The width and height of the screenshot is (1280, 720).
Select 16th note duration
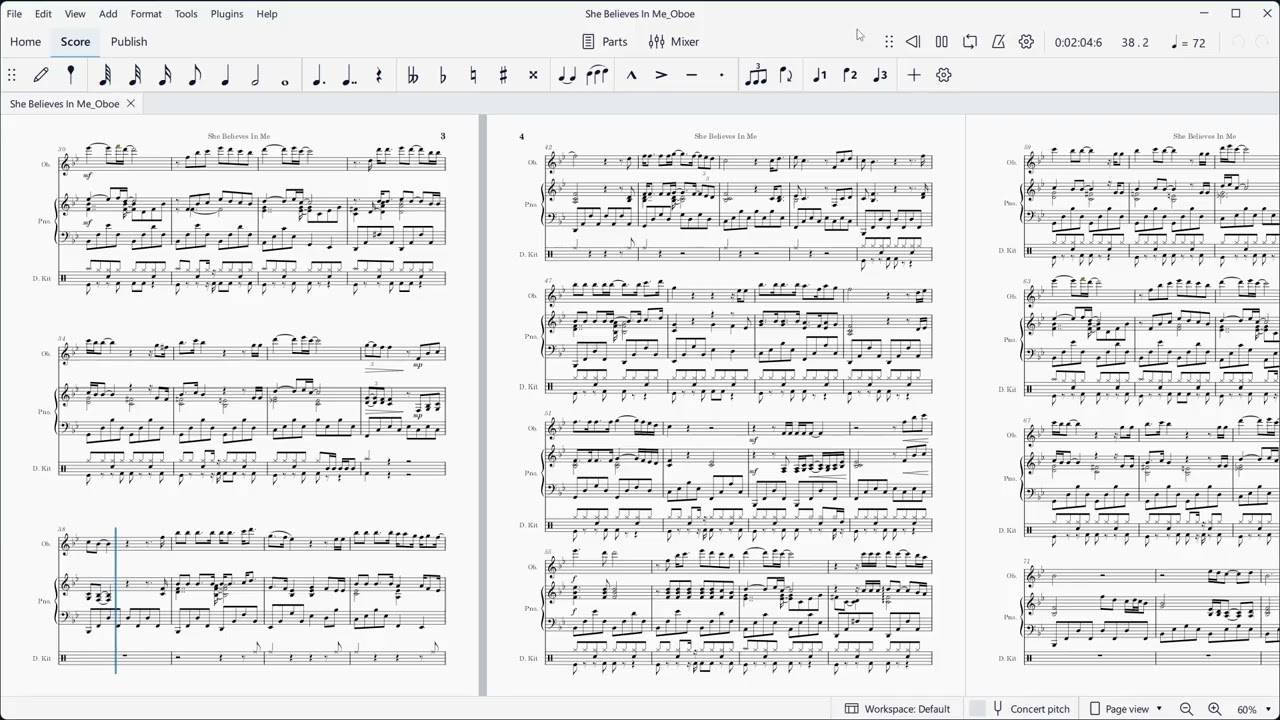165,75
